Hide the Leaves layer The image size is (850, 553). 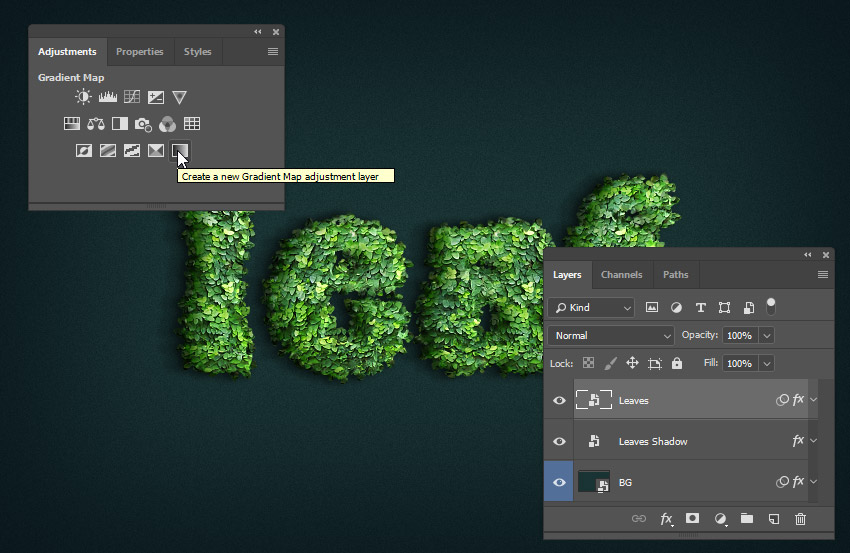coord(559,400)
